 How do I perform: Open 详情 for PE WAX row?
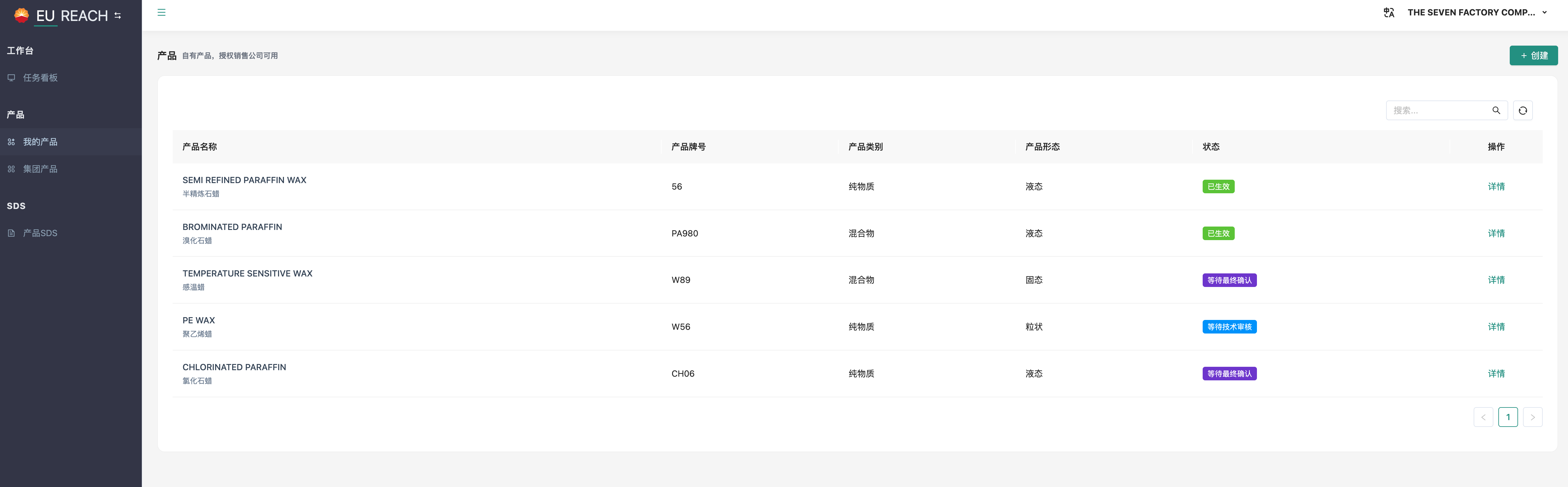[1496, 327]
